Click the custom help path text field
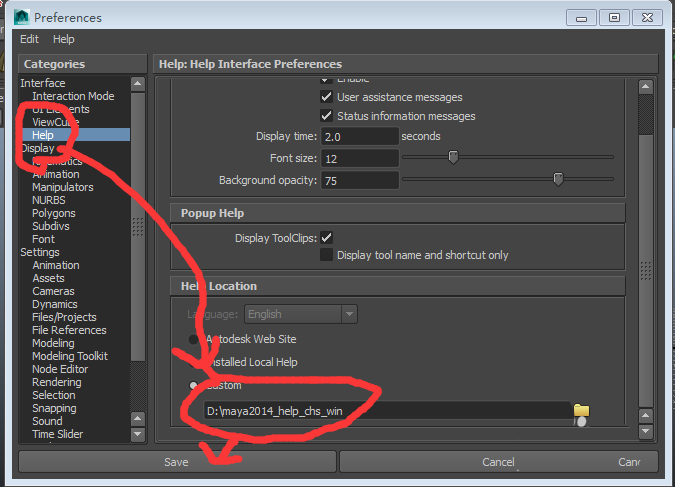The image size is (675, 487). 387,411
